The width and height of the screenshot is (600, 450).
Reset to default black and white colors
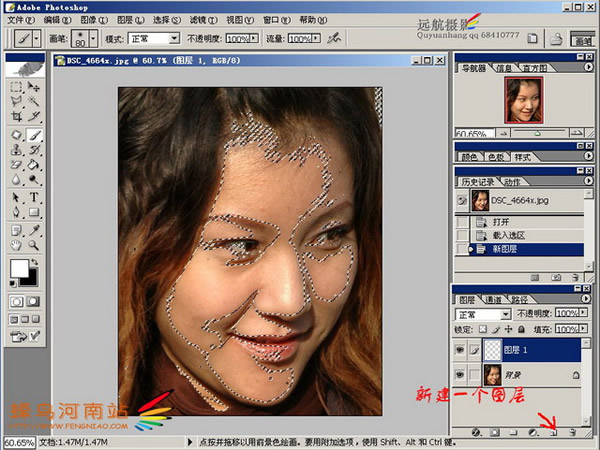[x=13, y=284]
